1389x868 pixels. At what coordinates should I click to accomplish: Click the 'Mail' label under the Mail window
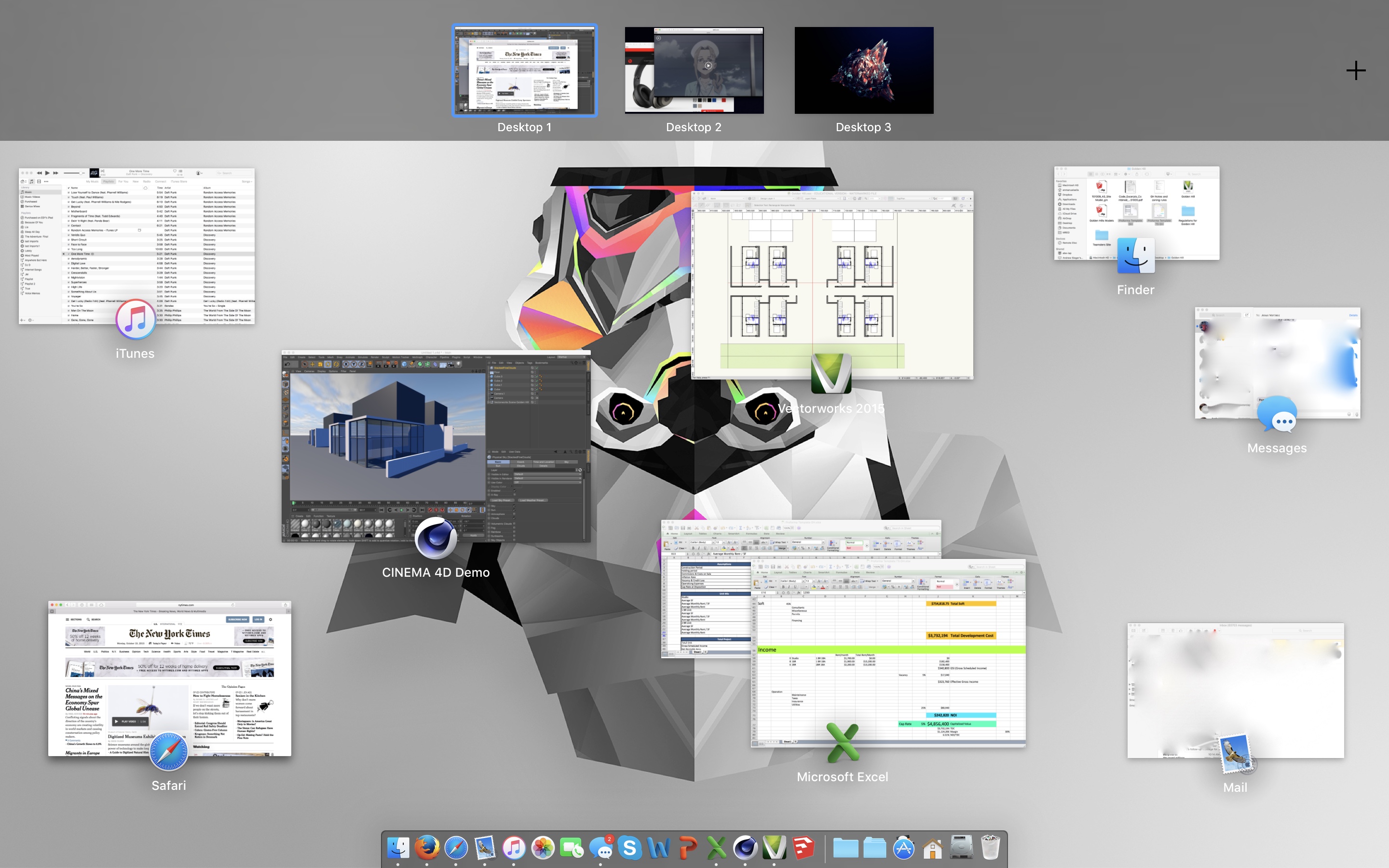[1235, 787]
